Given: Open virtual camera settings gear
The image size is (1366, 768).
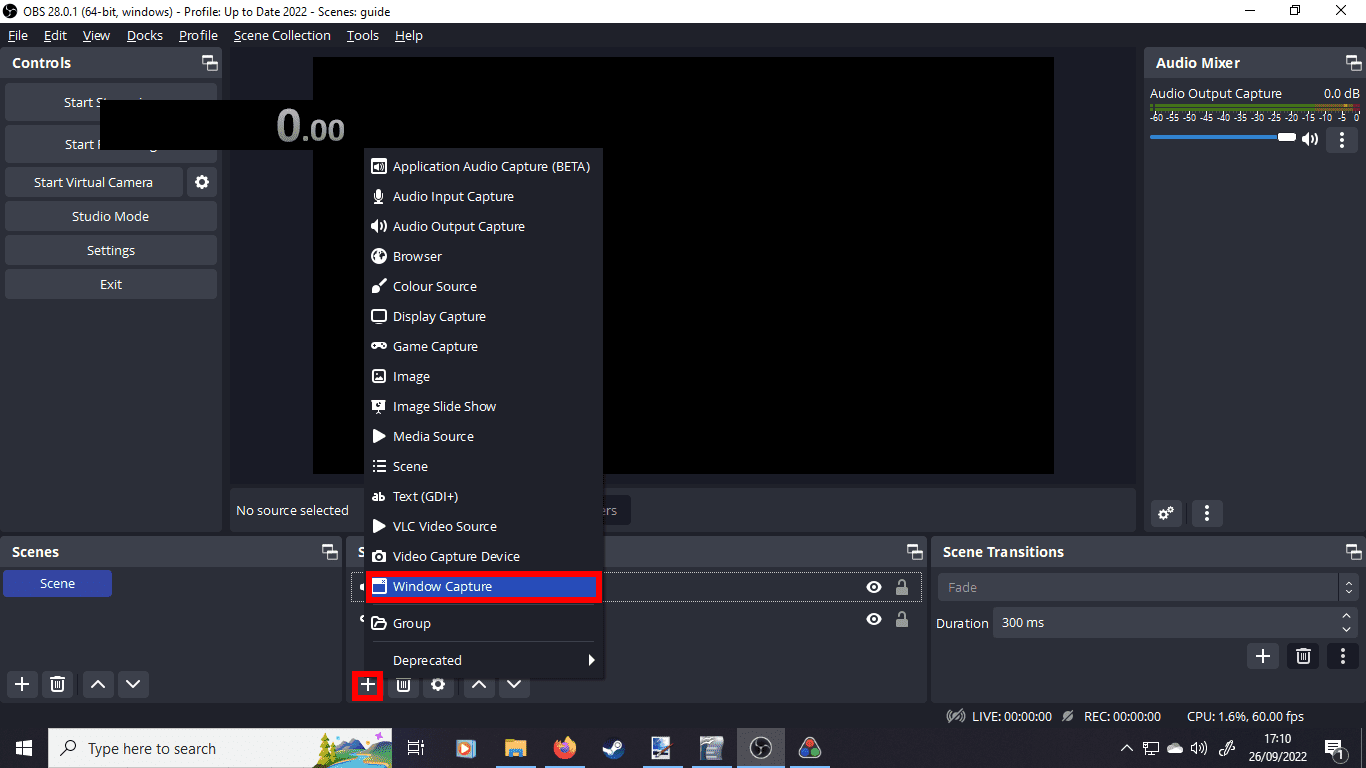Looking at the screenshot, I should pos(202,183).
